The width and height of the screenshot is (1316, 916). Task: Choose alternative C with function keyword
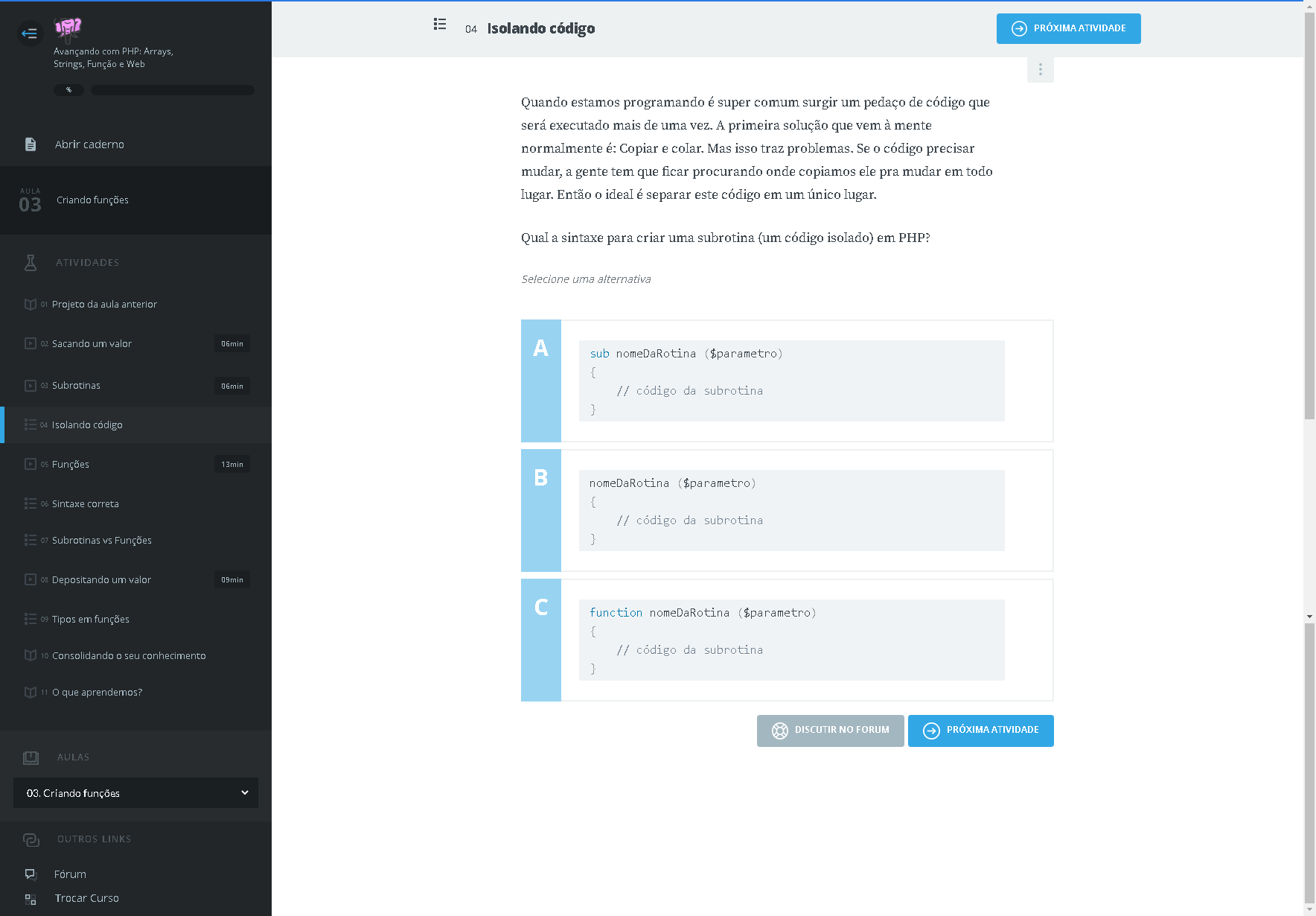[x=541, y=640]
